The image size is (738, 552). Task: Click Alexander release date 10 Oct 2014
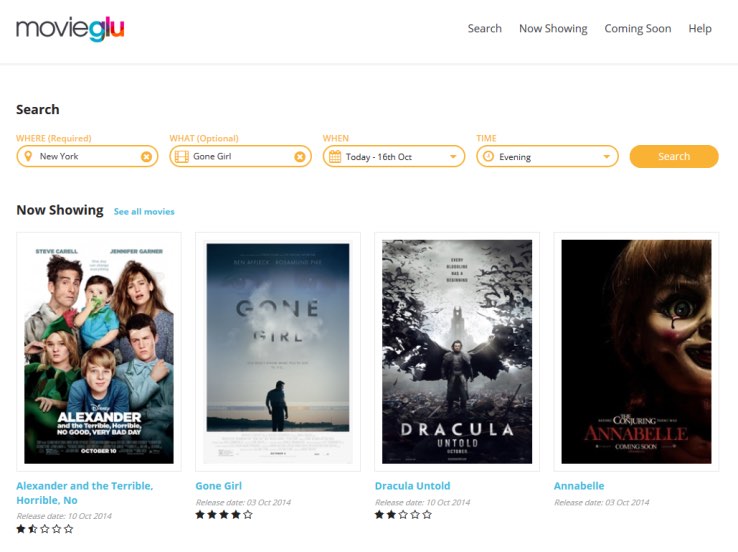coord(64,516)
